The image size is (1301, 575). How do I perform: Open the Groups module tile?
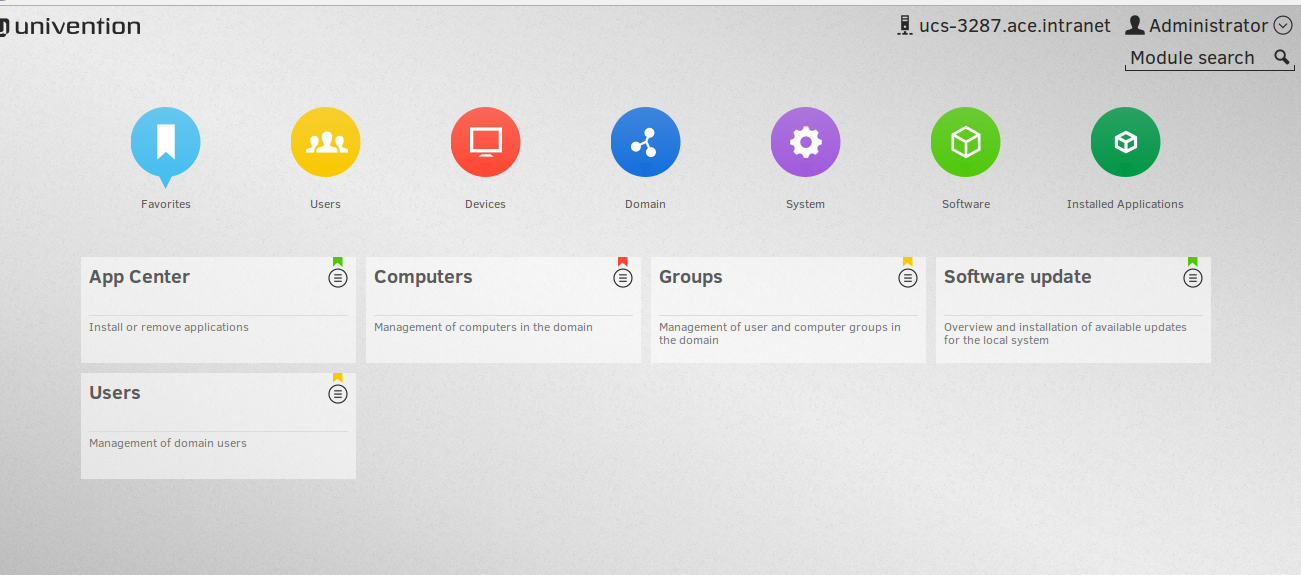point(788,310)
